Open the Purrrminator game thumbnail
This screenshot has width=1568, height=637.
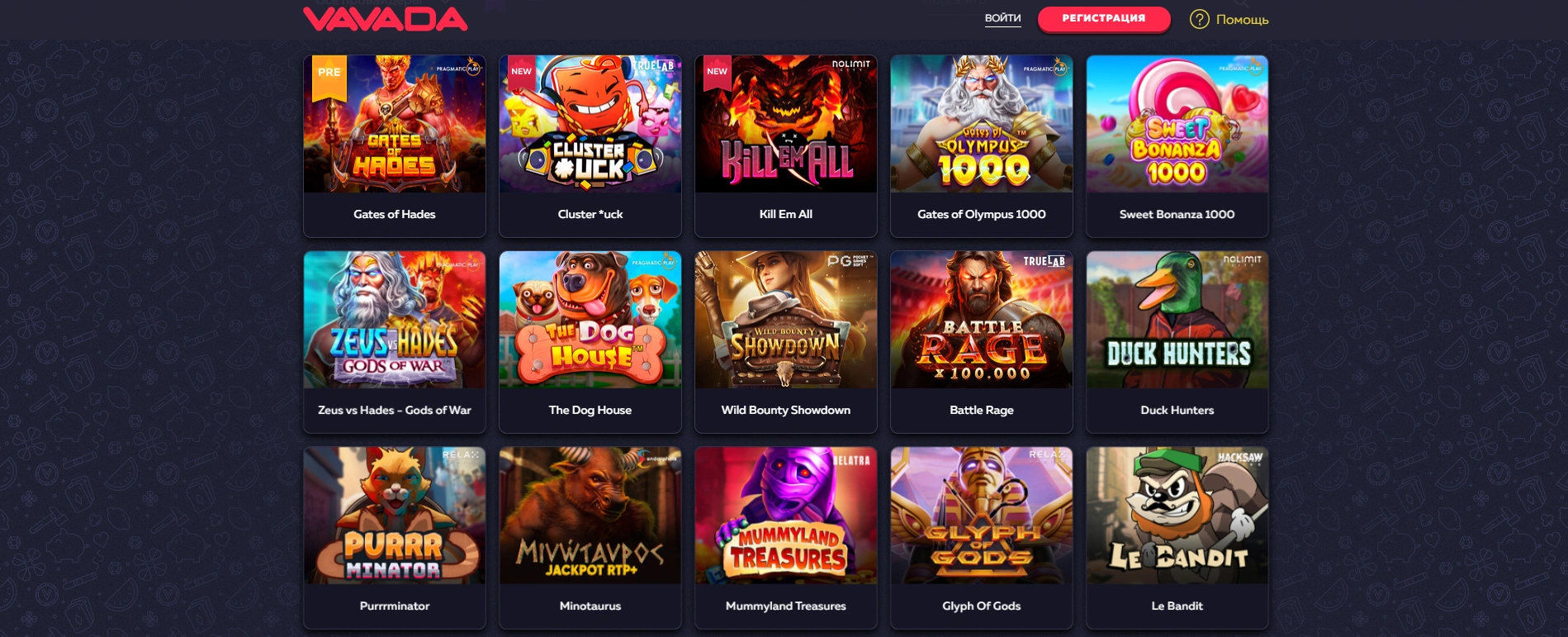(x=395, y=516)
